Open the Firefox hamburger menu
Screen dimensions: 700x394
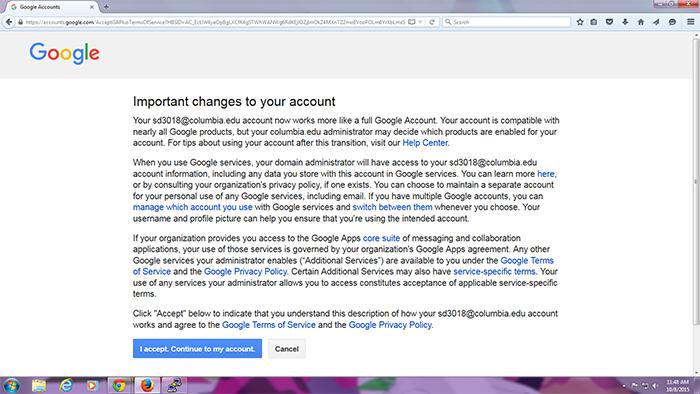(x=690, y=22)
